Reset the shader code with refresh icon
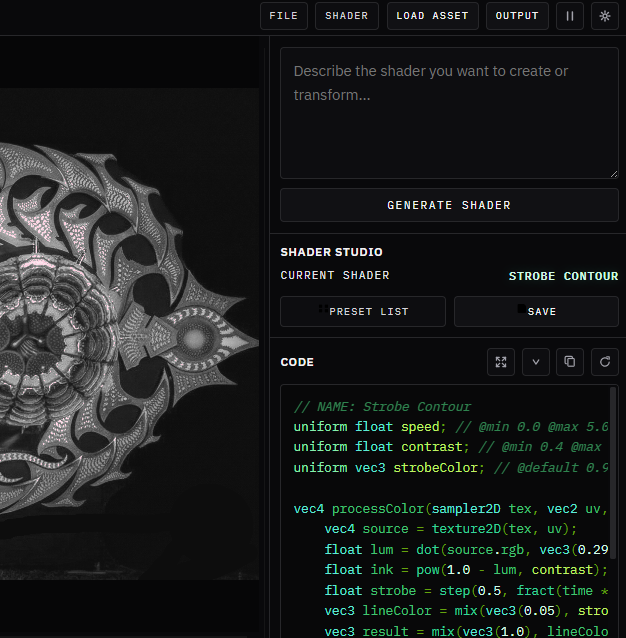 tap(605, 362)
